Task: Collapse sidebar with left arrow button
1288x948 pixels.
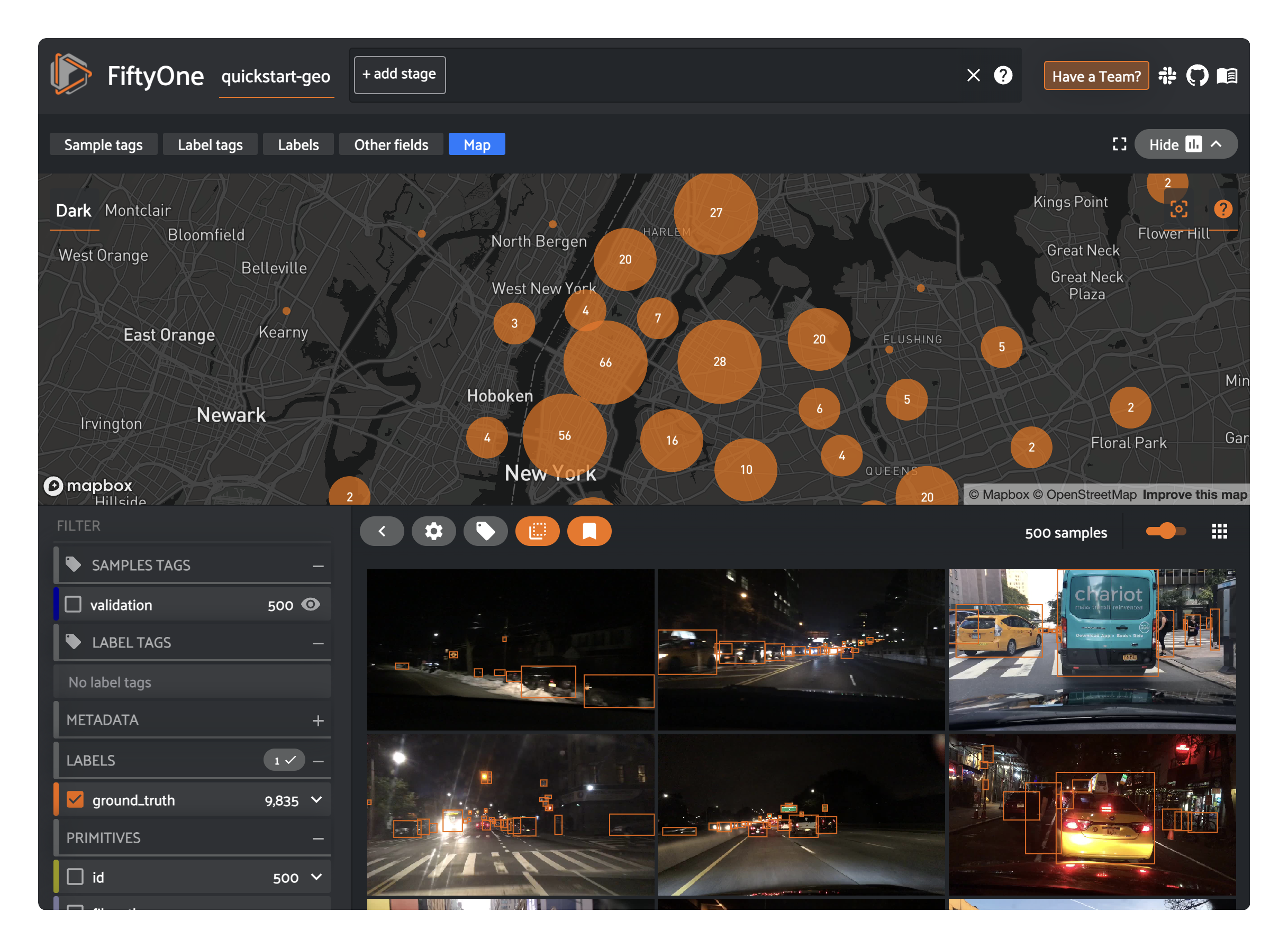Action: pyautogui.click(x=382, y=531)
